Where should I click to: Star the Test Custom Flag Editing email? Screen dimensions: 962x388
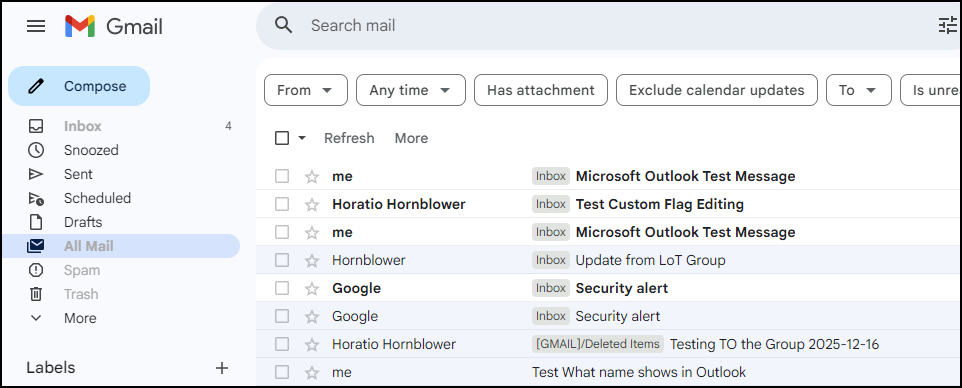pos(312,204)
